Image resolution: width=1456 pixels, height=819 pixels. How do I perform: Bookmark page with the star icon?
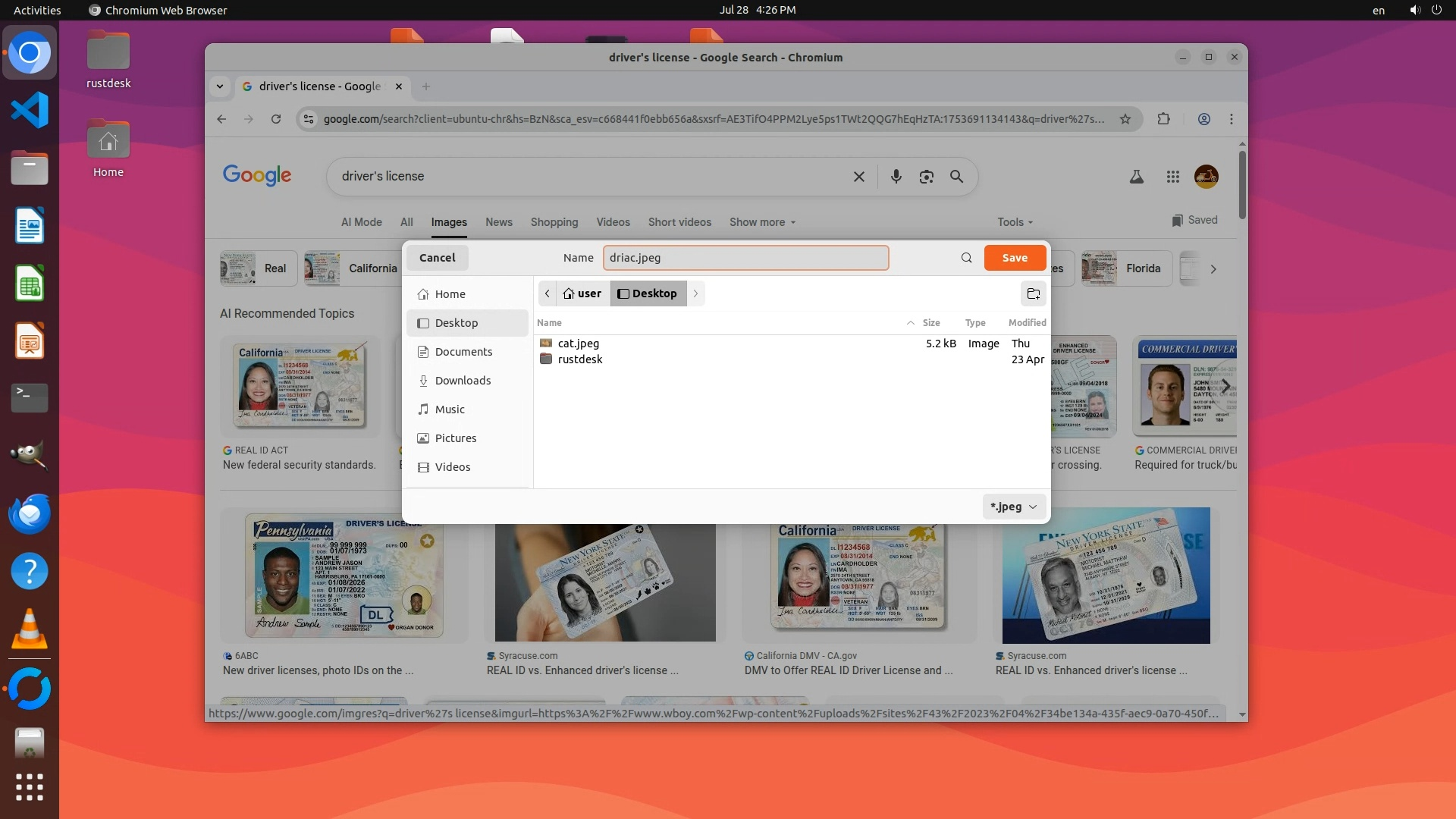[x=1125, y=119]
